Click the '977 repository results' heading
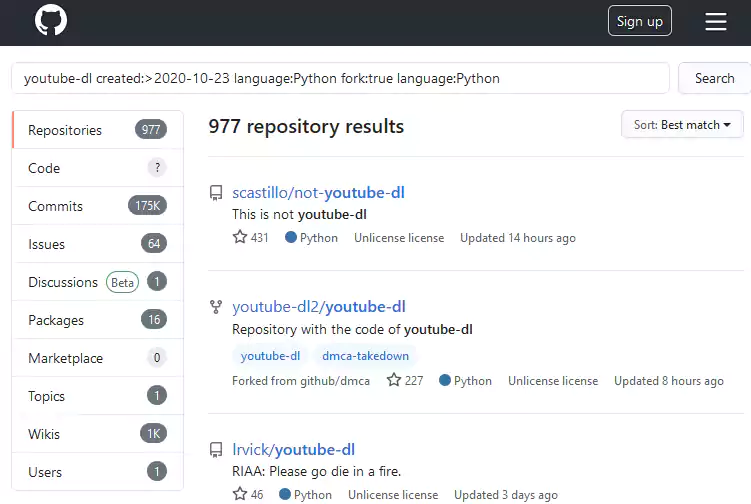 click(x=306, y=126)
